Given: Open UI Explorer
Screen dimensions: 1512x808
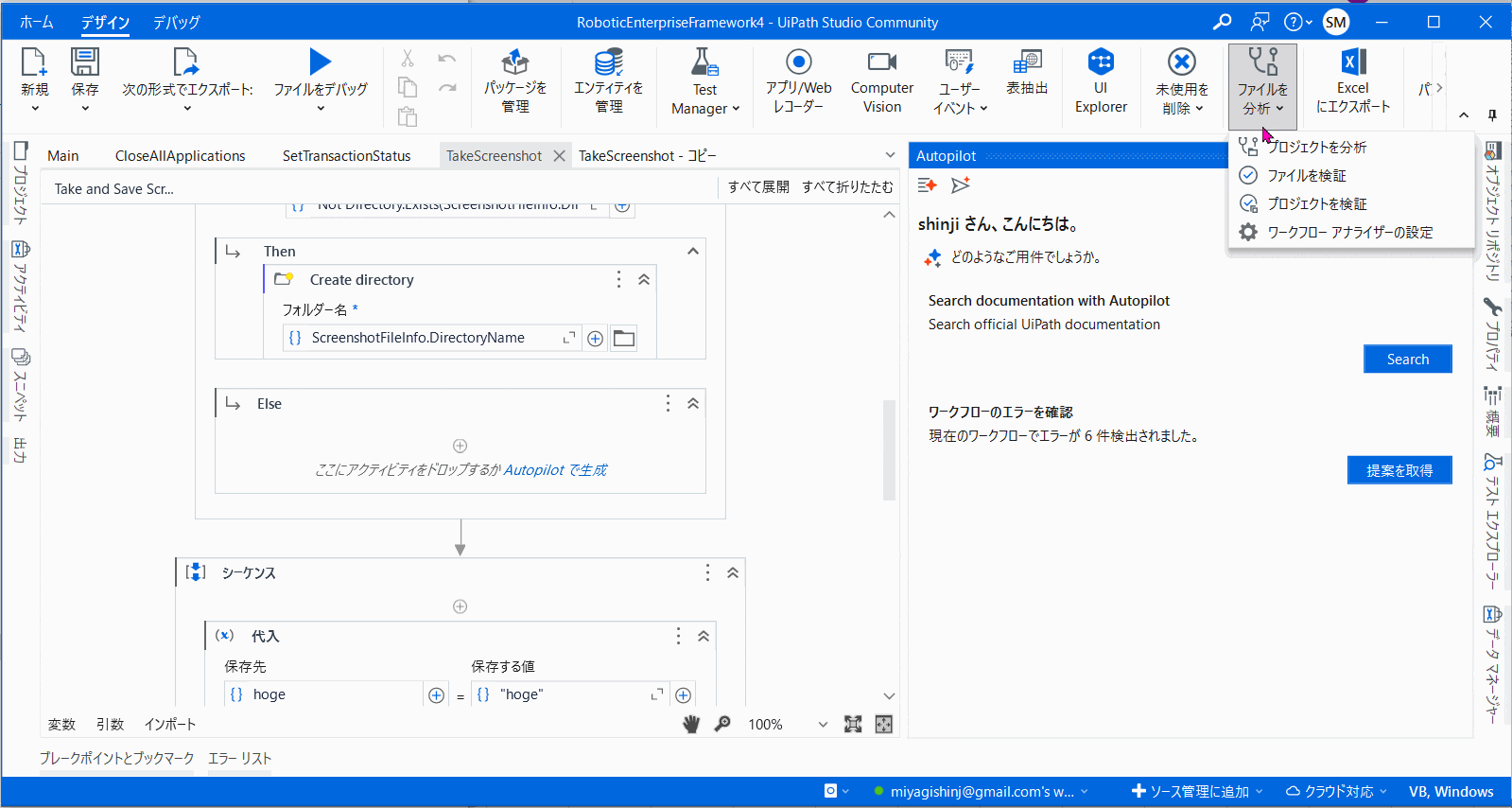Looking at the screenshot, I should [x=1101, y=79].
